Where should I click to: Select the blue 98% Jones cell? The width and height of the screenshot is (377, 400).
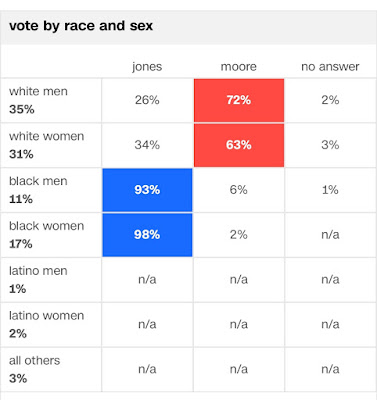[x=147, y=235]
